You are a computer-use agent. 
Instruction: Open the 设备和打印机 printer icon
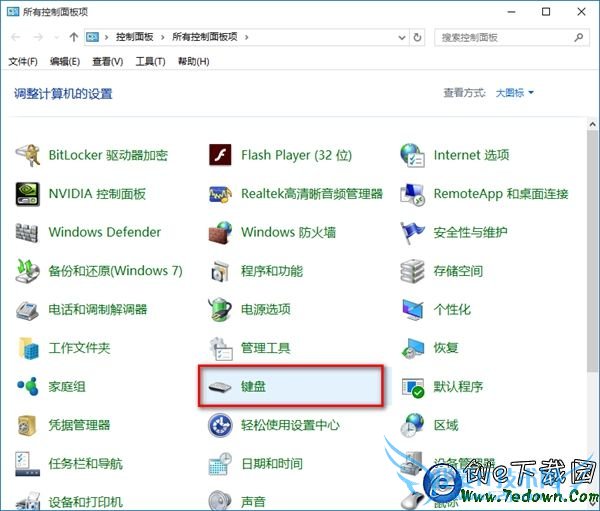[x=28, y=500]
